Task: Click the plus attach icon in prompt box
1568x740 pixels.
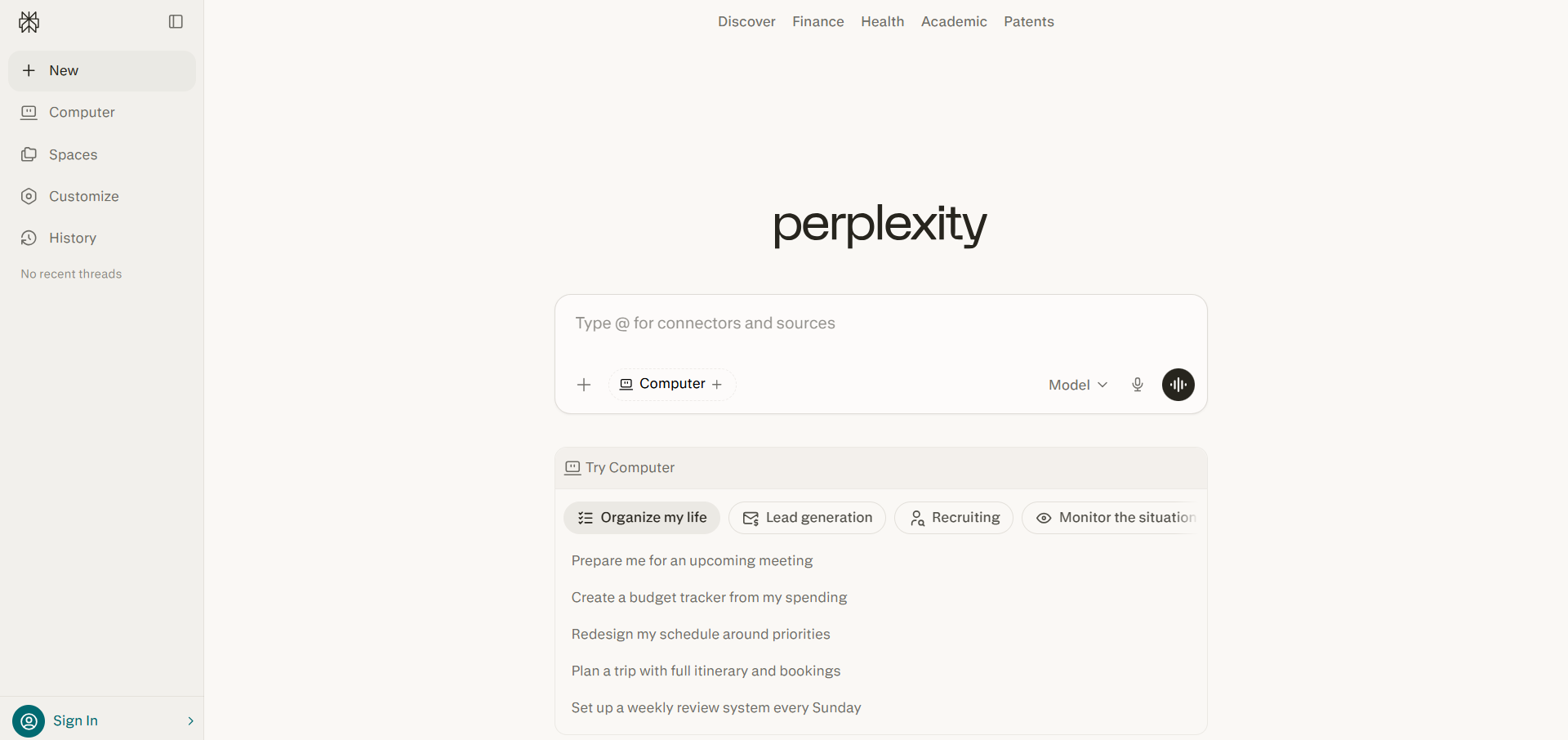Action: (x=584, y=385)
